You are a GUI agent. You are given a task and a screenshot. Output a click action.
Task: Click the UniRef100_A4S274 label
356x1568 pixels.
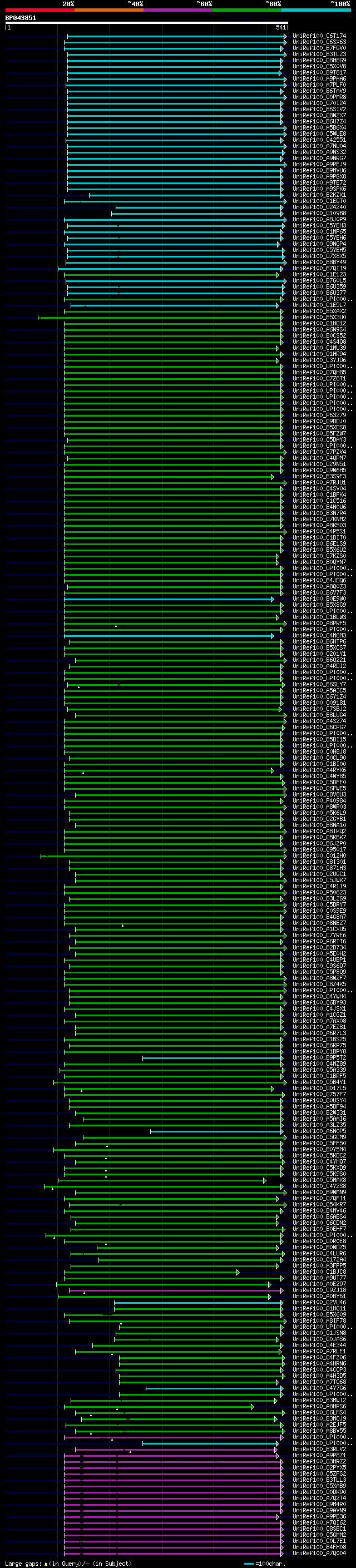coord(319,721)
